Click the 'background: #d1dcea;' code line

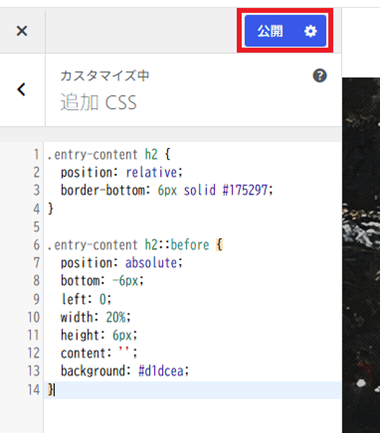(x=125, y=371)
